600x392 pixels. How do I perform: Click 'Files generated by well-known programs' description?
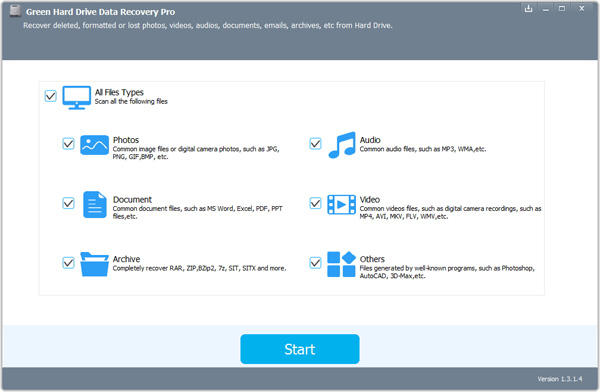[x=447, y=272]
